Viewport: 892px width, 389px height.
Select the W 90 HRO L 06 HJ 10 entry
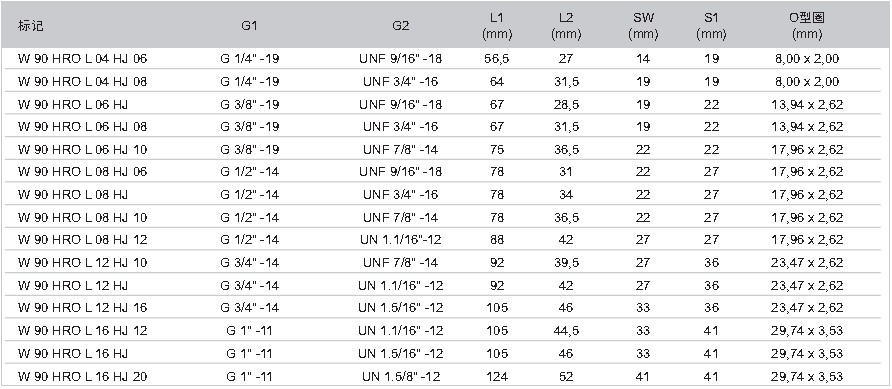point(82,150)
